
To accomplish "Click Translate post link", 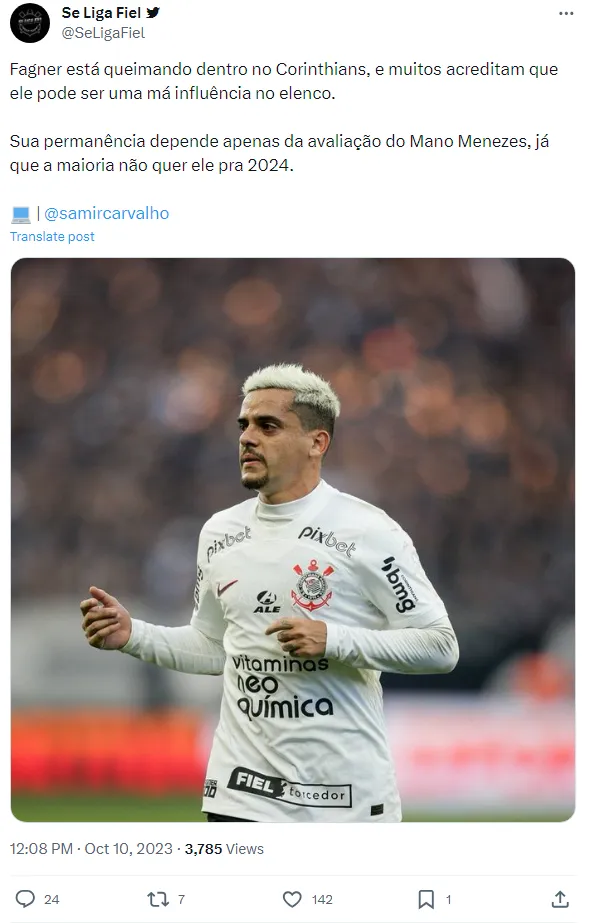I will (x=52, y=237).
